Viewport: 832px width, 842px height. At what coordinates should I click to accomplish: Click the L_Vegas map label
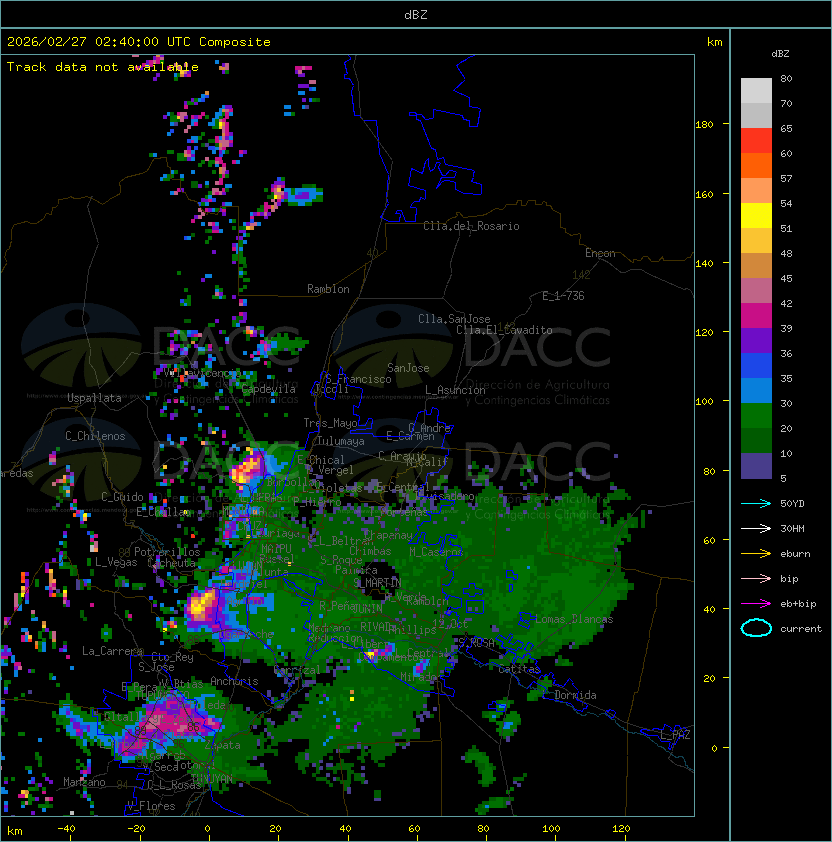(116, 562)
